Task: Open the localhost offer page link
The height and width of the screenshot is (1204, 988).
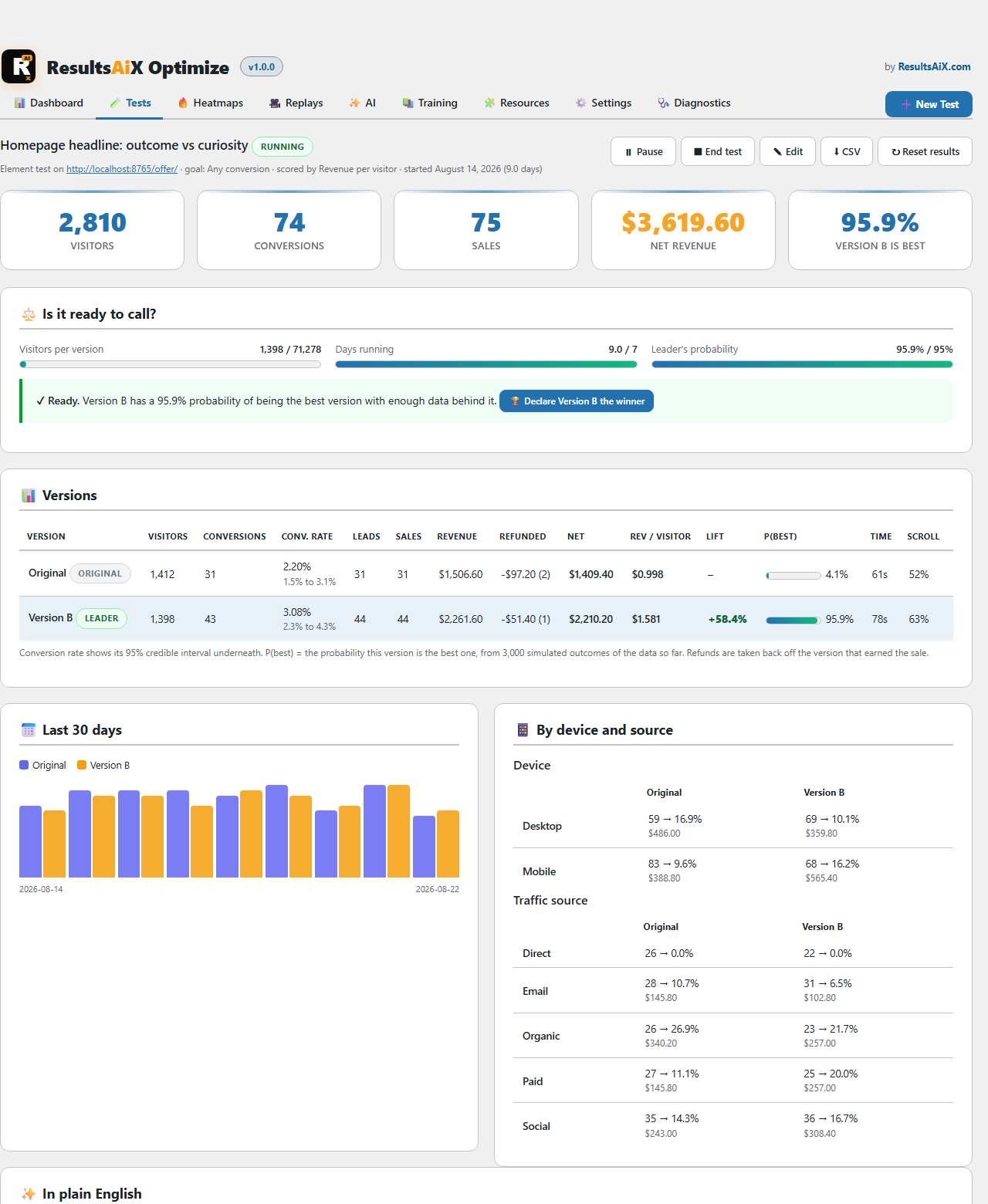Action: coord(122,169)
